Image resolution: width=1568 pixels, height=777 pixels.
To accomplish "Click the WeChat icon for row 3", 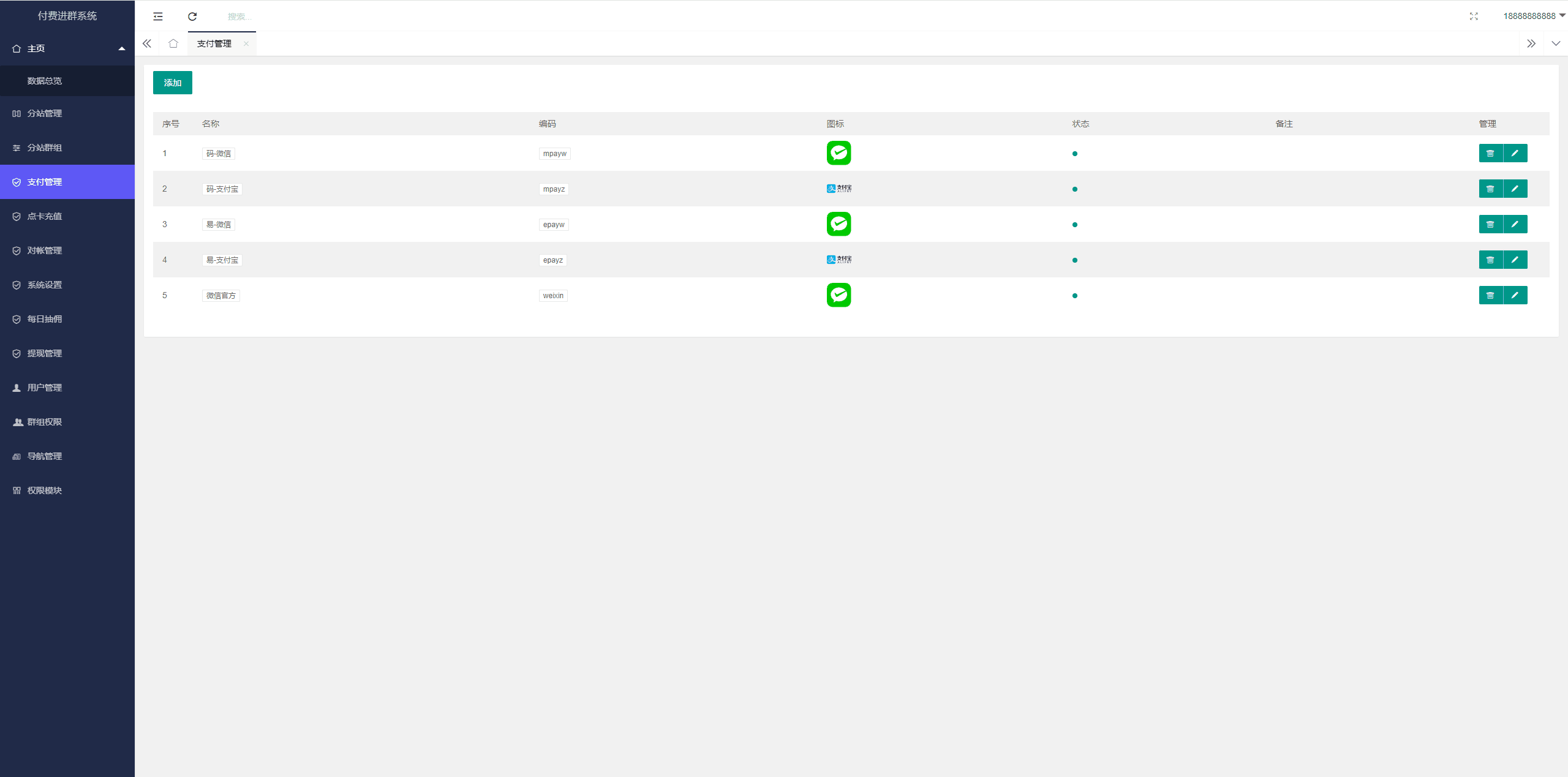I will tap(838, 224).
